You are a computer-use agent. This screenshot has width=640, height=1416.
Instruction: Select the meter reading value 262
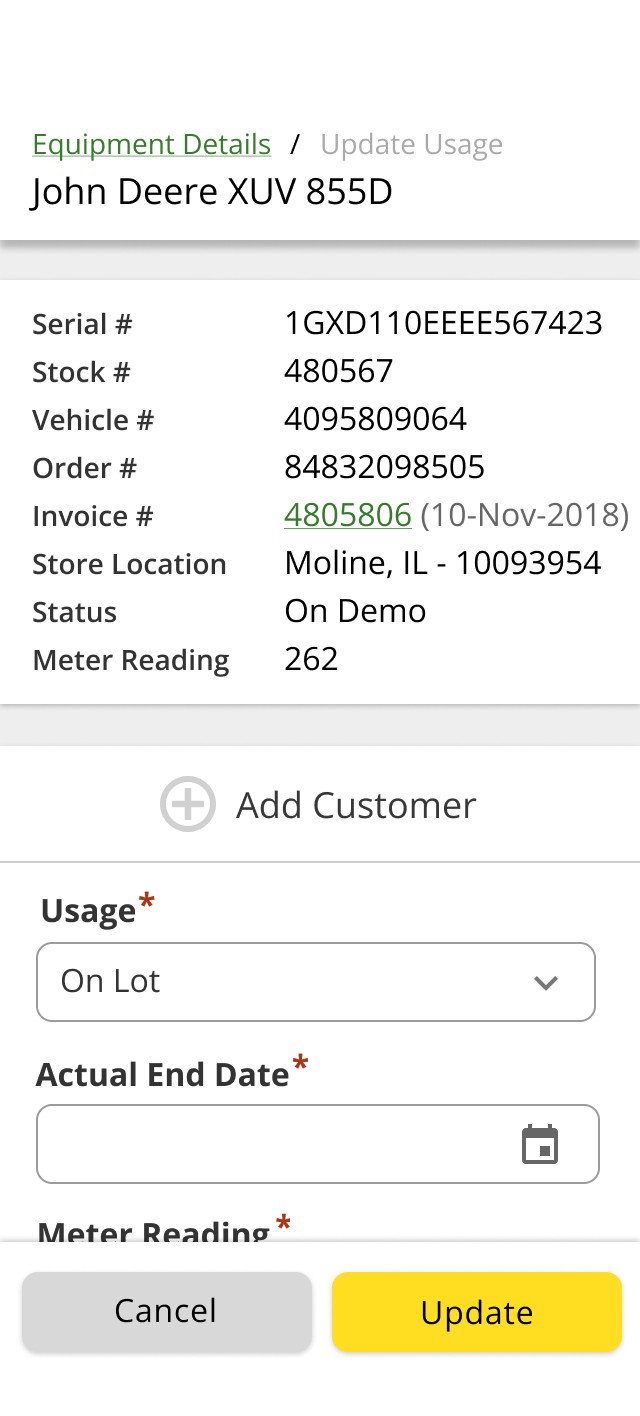click(311, 659)
